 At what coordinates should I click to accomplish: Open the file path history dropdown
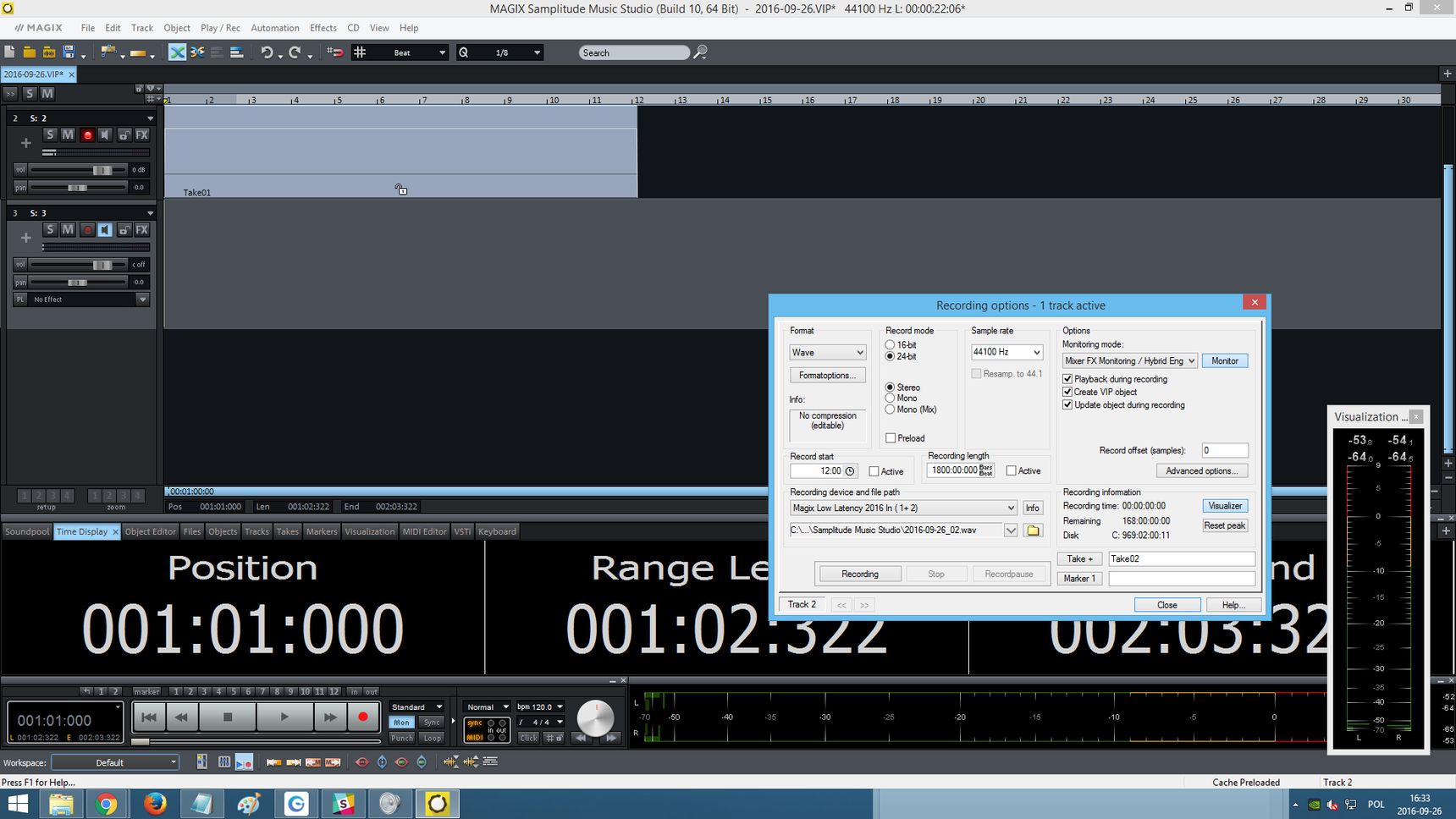pyautogui.click(x=1011, y=530)
